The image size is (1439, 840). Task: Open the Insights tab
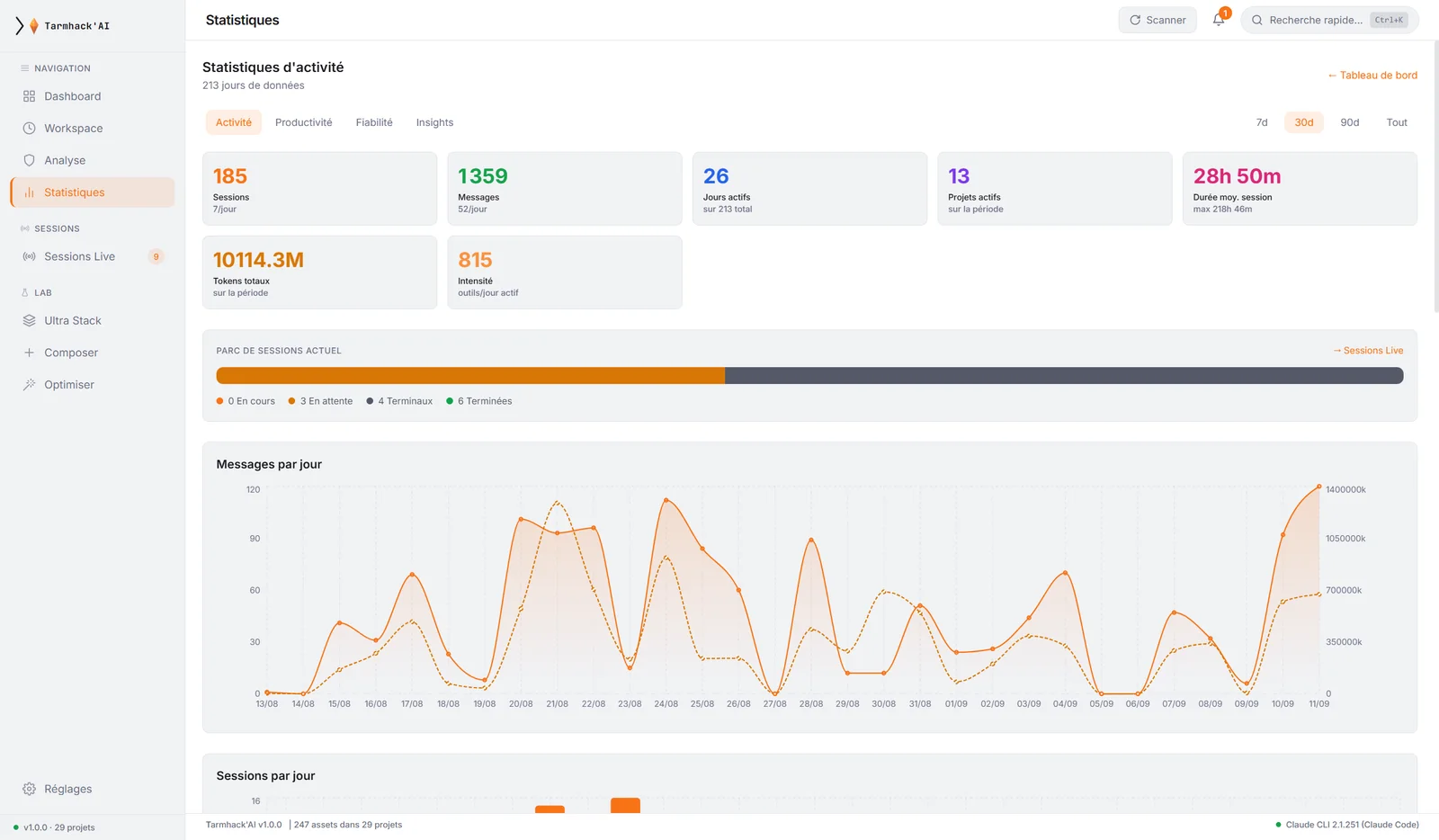tap(434, 122)
